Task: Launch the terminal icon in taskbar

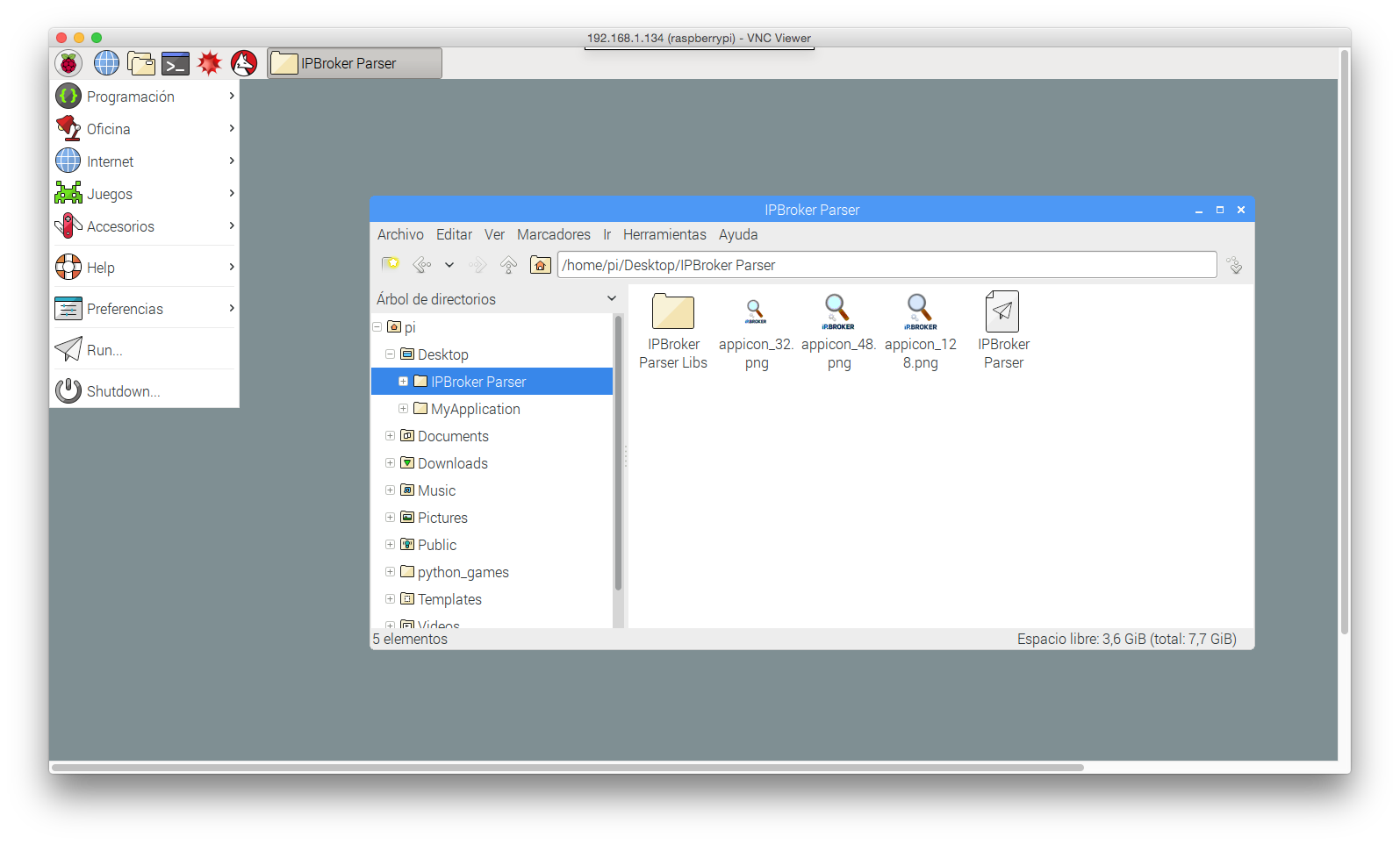Action: [x=176, y=63]
